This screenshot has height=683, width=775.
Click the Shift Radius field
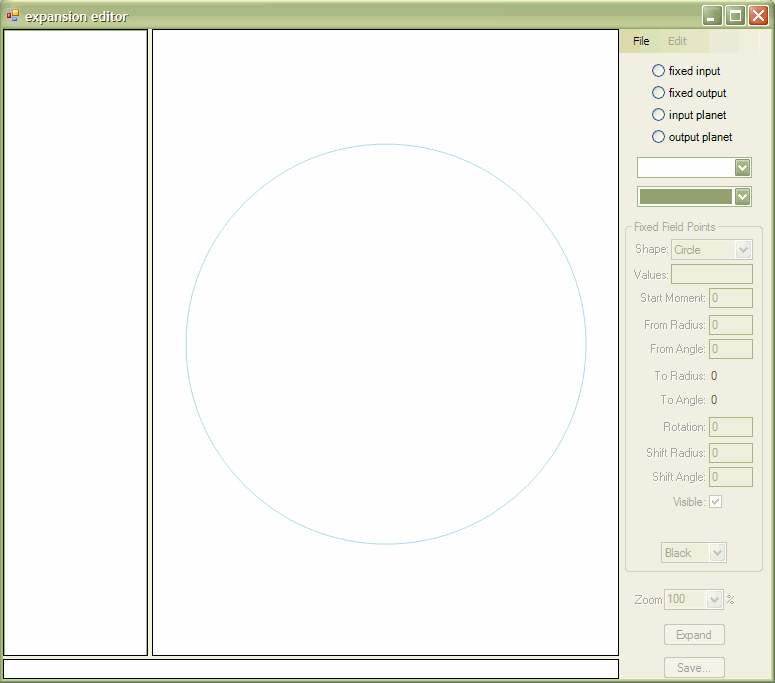point(731,453)
